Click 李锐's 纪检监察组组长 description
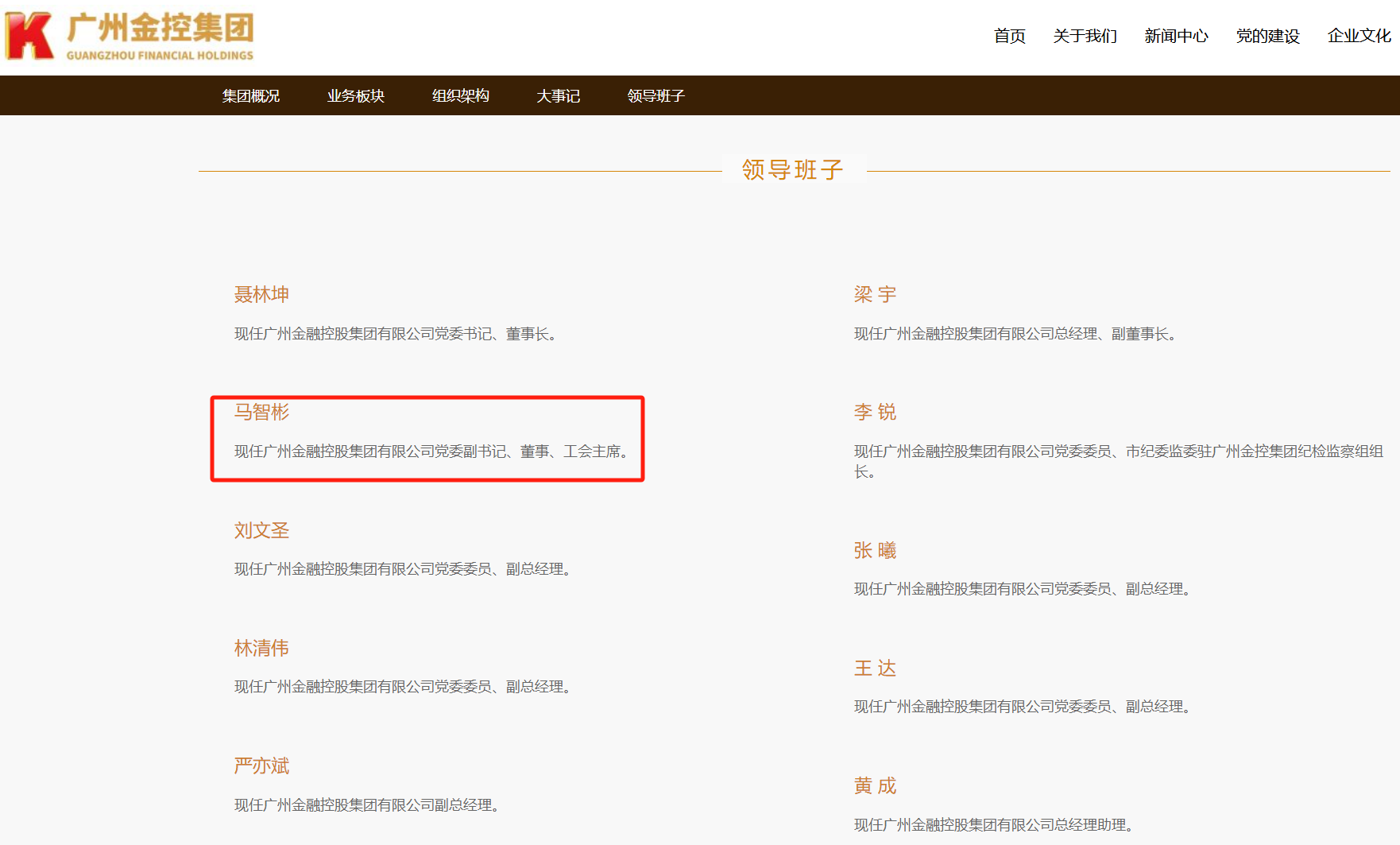 tap(1119, 461)
